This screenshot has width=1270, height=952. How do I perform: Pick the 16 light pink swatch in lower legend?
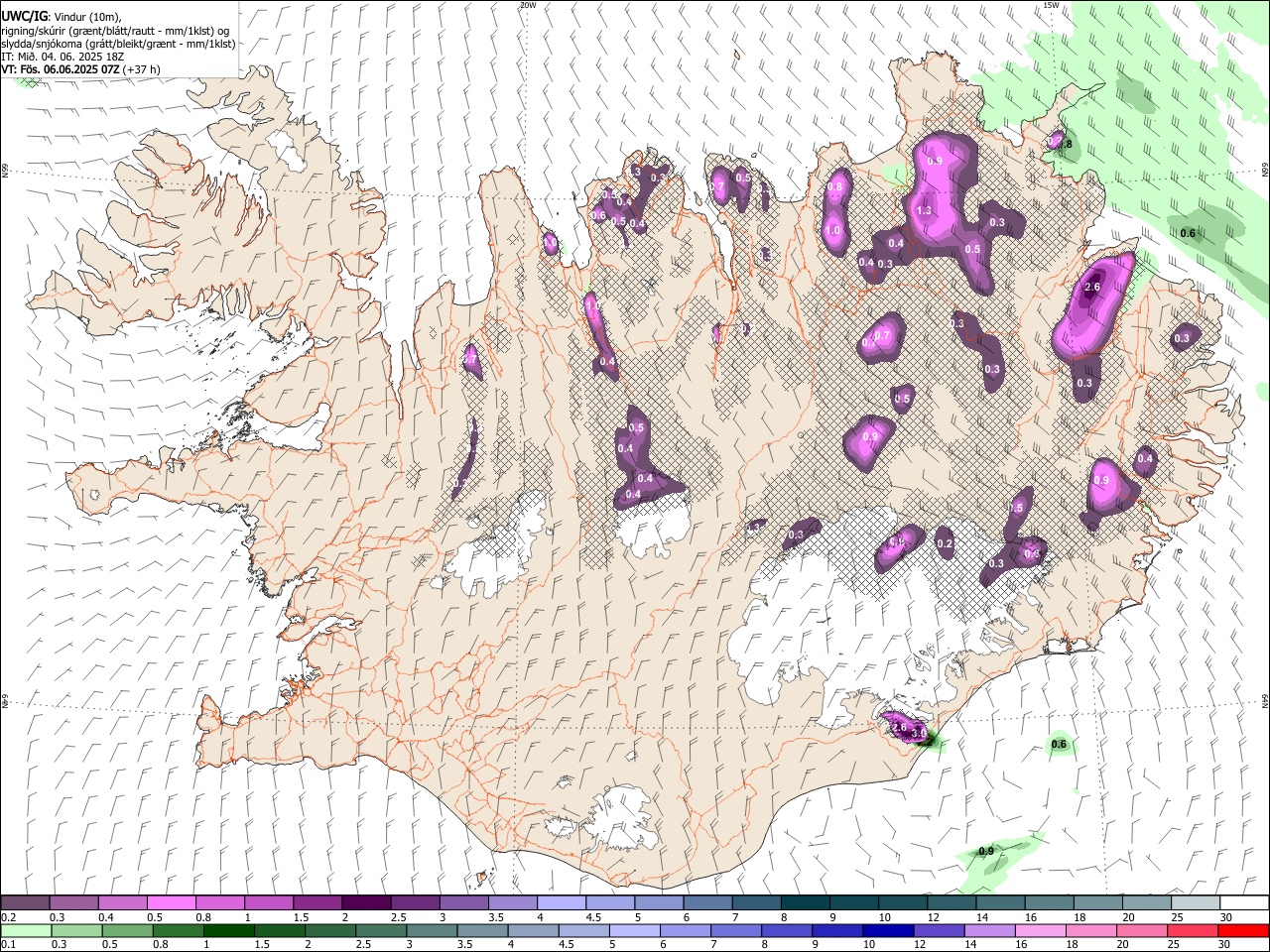point(1041,931)
